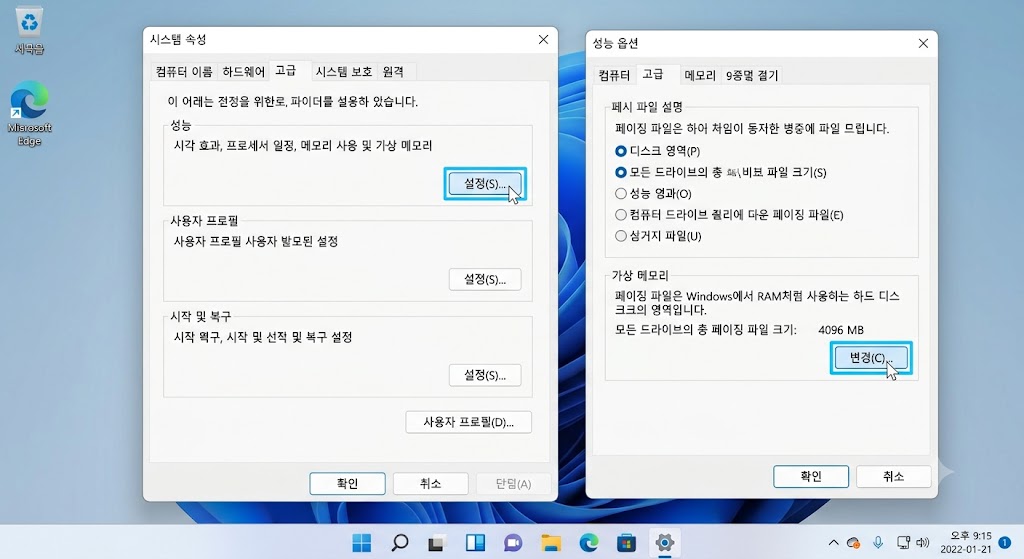Show hidden tray icons chevron
1024x559 pixels.
833,543
